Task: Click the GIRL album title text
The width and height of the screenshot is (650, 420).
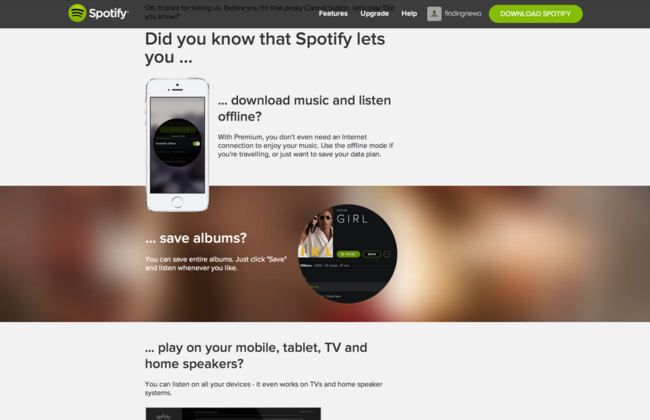Action: (352, 219)
